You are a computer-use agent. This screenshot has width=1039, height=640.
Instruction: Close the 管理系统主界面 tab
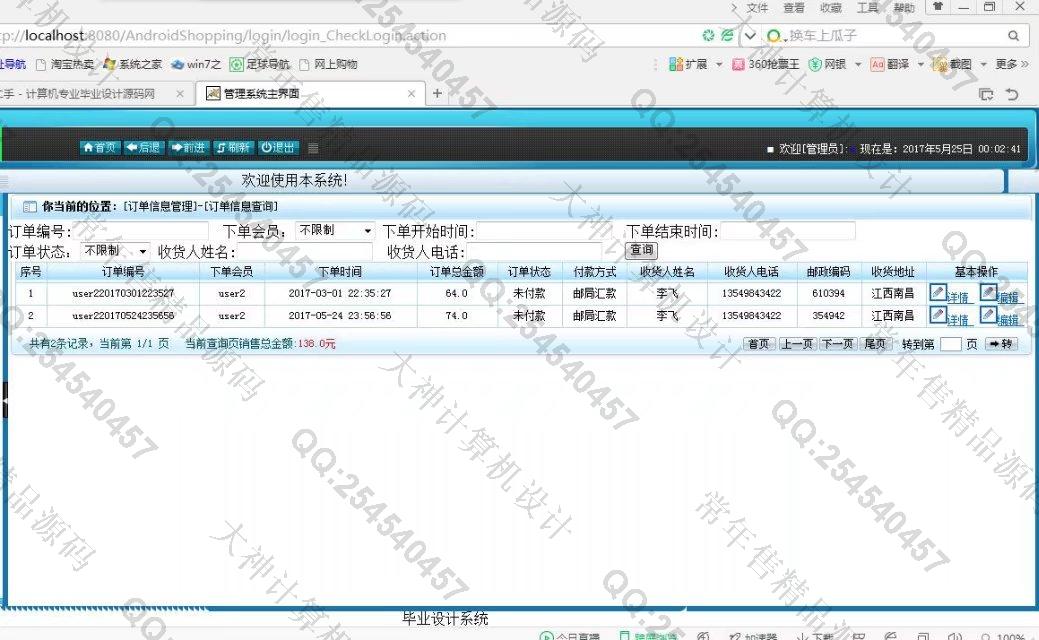click(x=411, y=94)
